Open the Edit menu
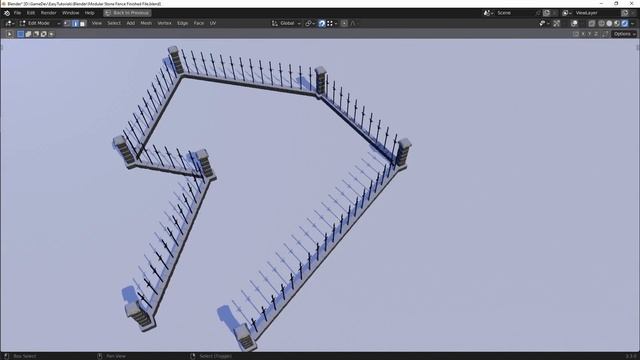 click(31, 13)
